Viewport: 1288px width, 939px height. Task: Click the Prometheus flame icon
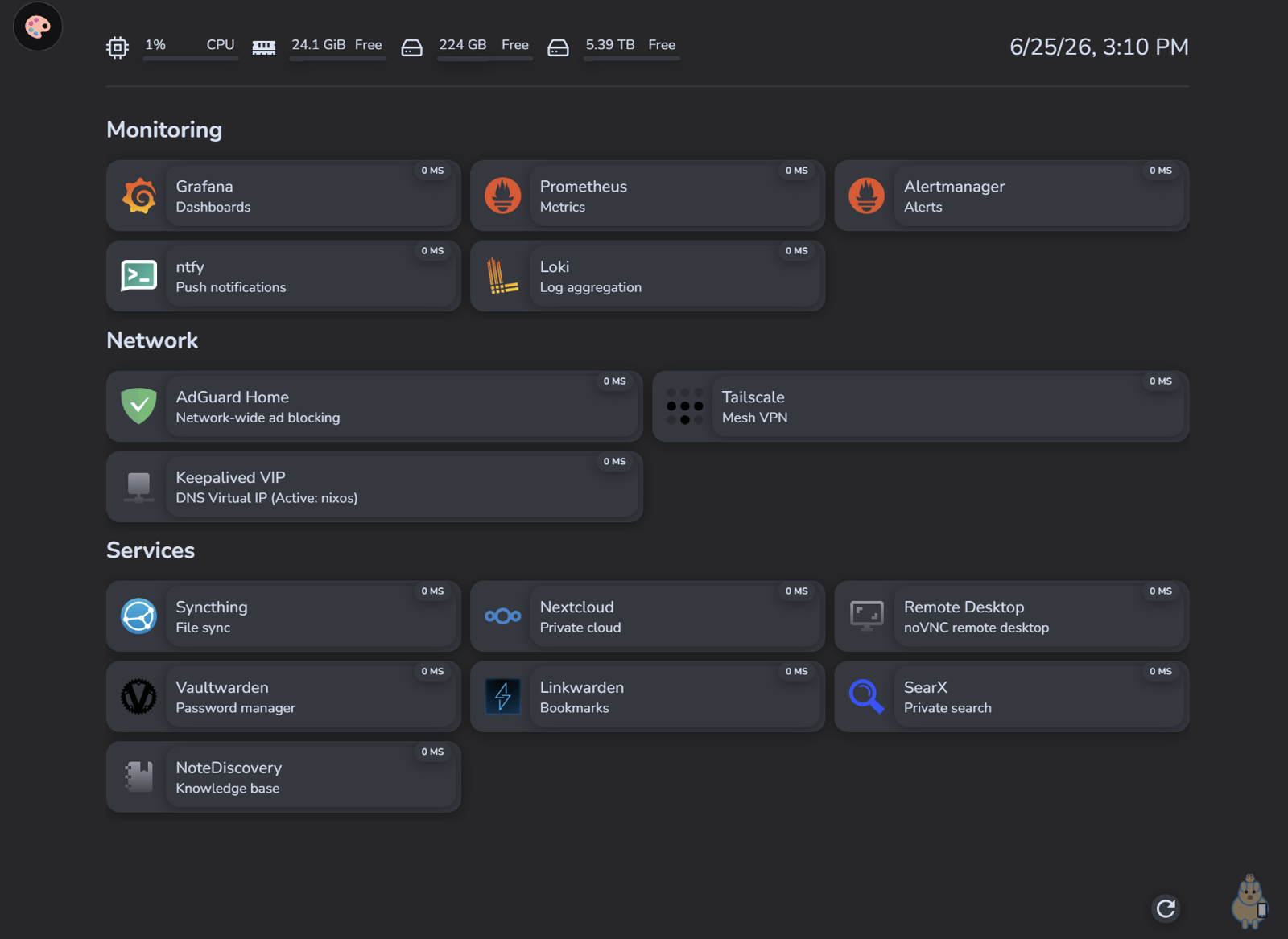pyautogui.click(x=503, y=196)
